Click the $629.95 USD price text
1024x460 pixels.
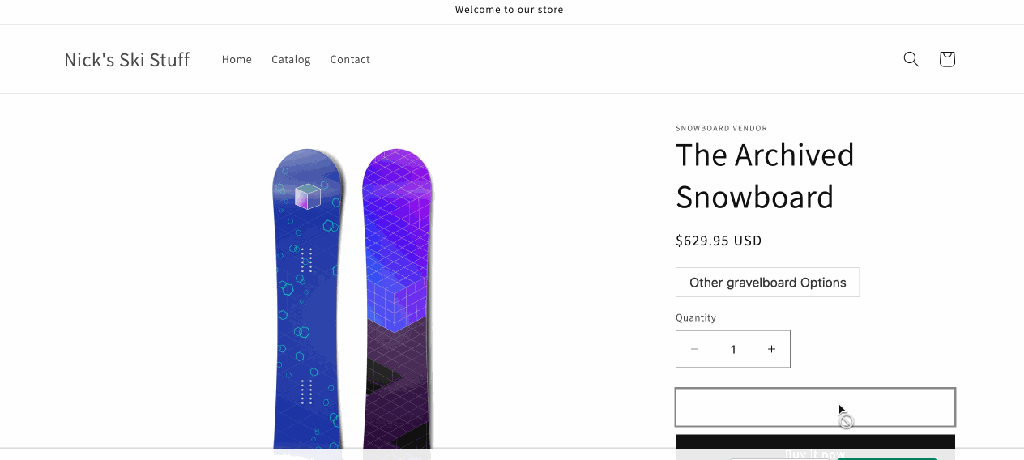[x=719, y=240]
